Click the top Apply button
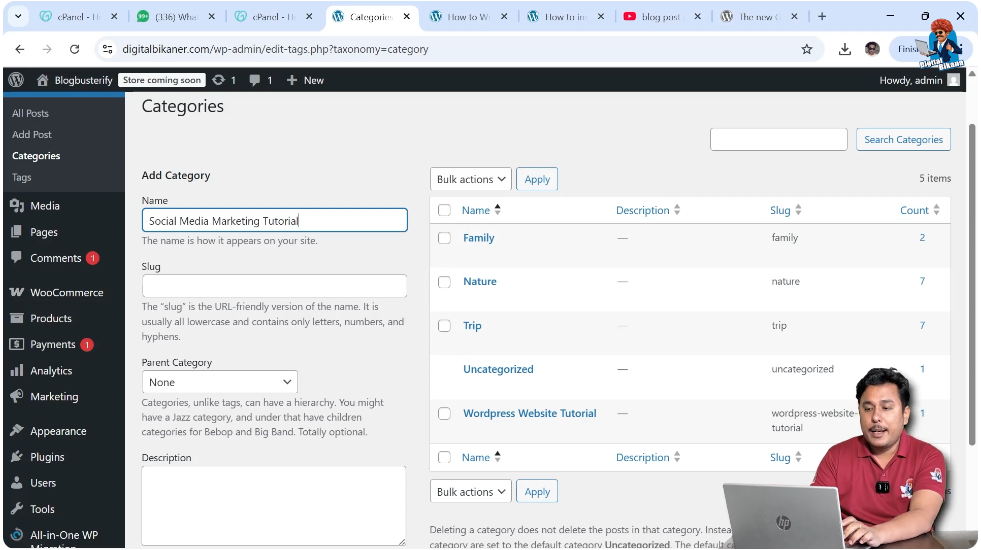This screenshot has height=550, width=981. point(537,179)
